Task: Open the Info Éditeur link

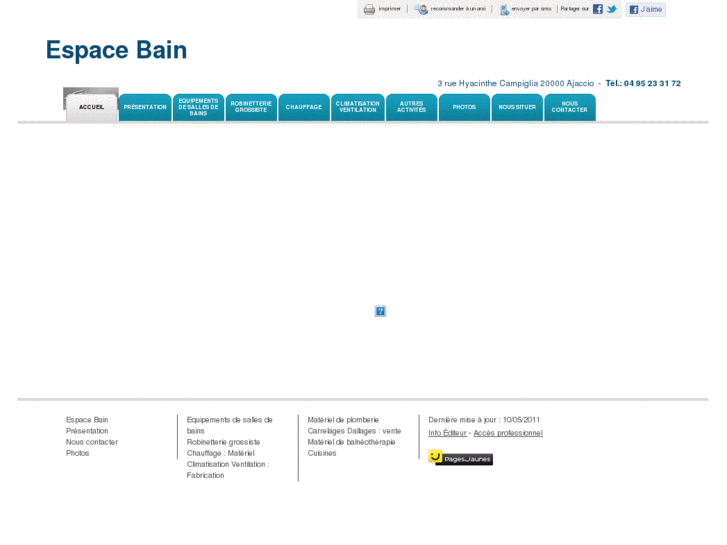Action: [x=447, y=433]
